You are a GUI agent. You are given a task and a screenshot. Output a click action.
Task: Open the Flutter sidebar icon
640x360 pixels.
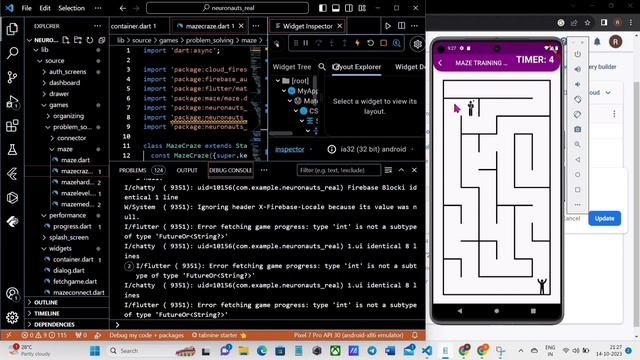pos(12,174)
